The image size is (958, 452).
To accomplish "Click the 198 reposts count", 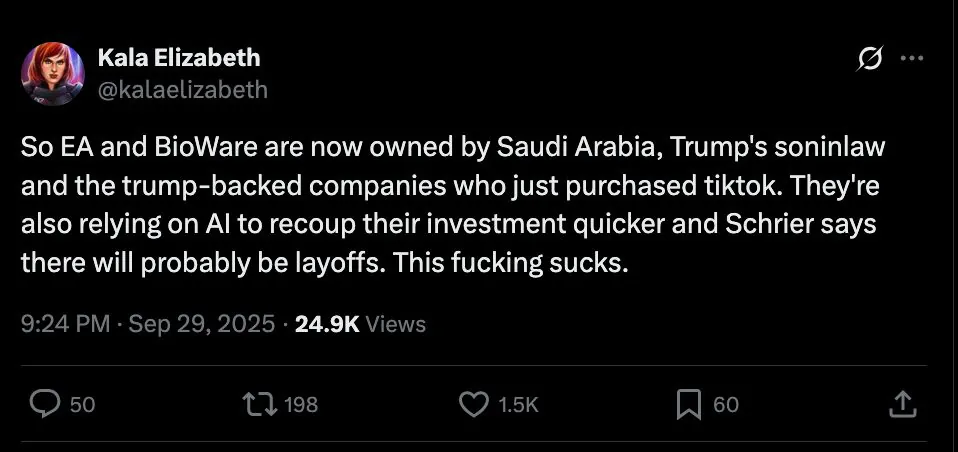I will tap(301, 405).
